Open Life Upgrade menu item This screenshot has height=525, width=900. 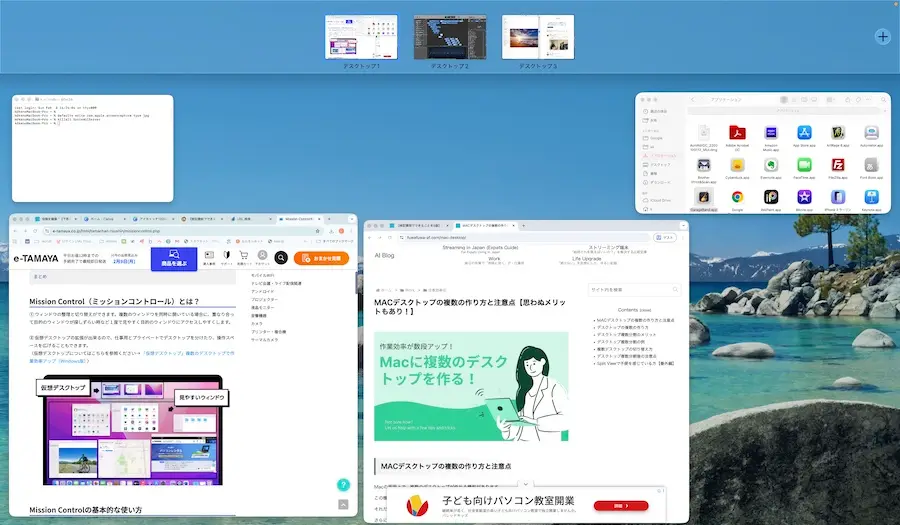coord(587,260)
